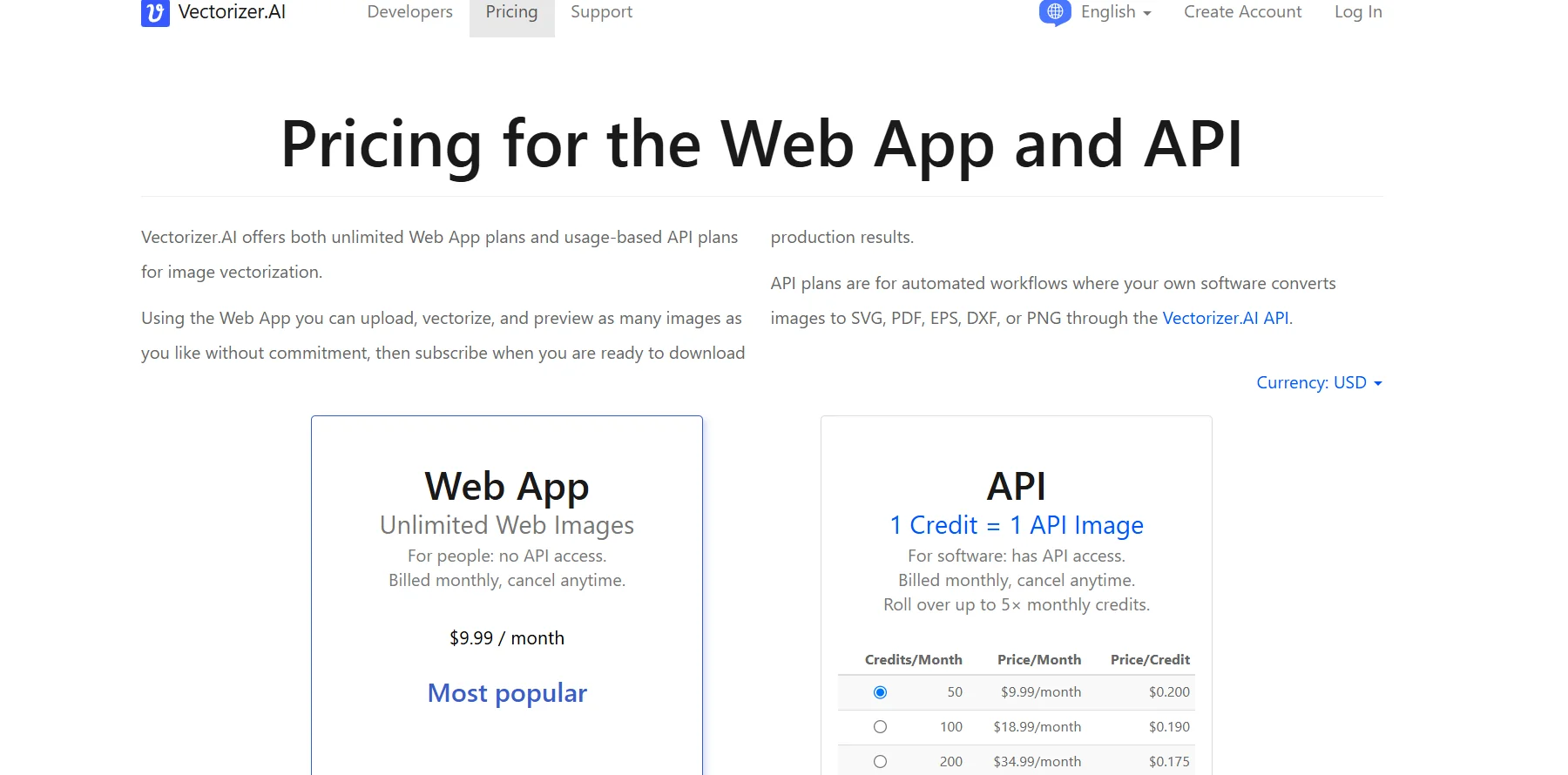Viewport: 1568px width, 775px height.
Task: Select the 200 credits per month plan
Action: coord(880,762)
